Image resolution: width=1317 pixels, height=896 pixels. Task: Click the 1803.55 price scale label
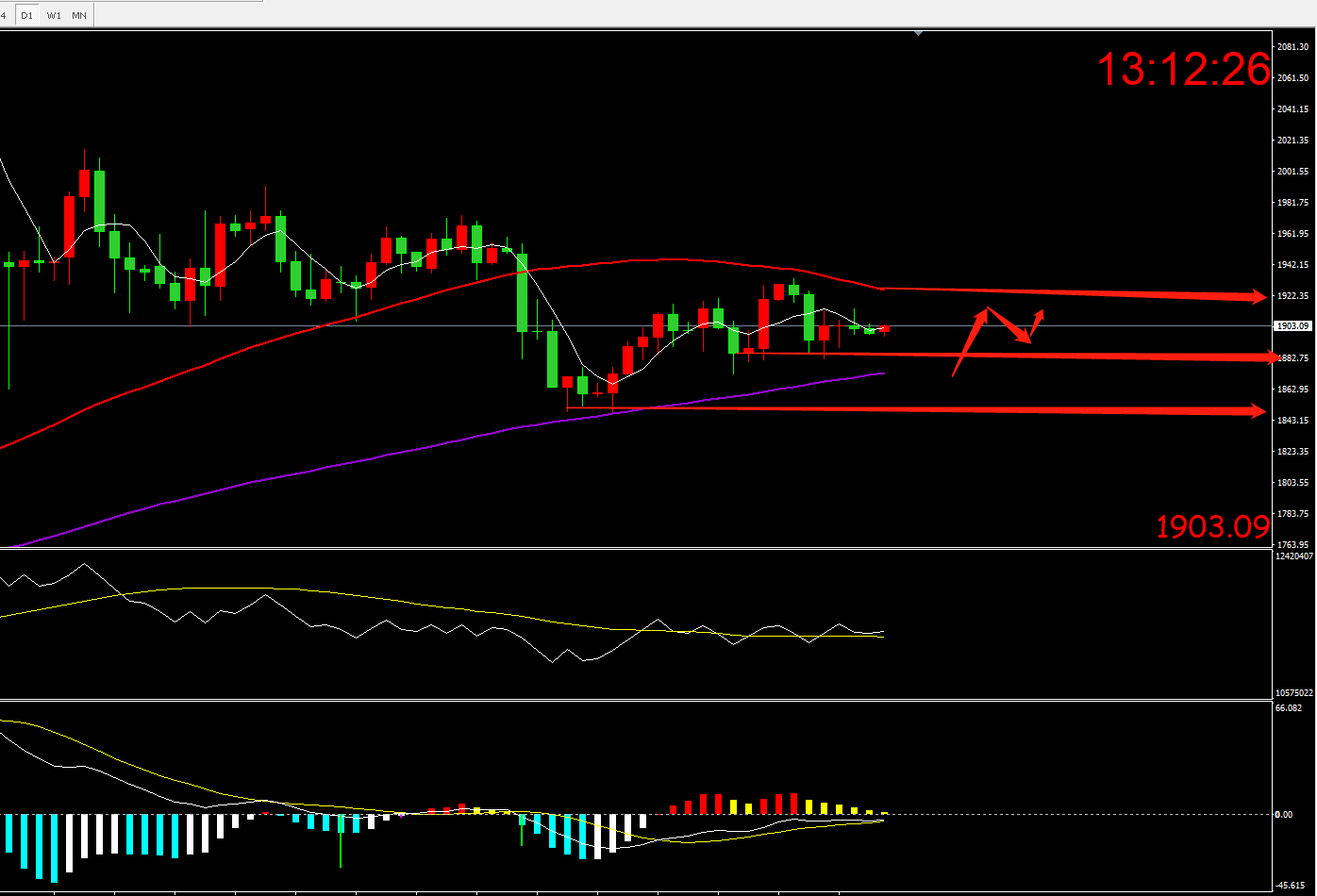(1292, 483)
